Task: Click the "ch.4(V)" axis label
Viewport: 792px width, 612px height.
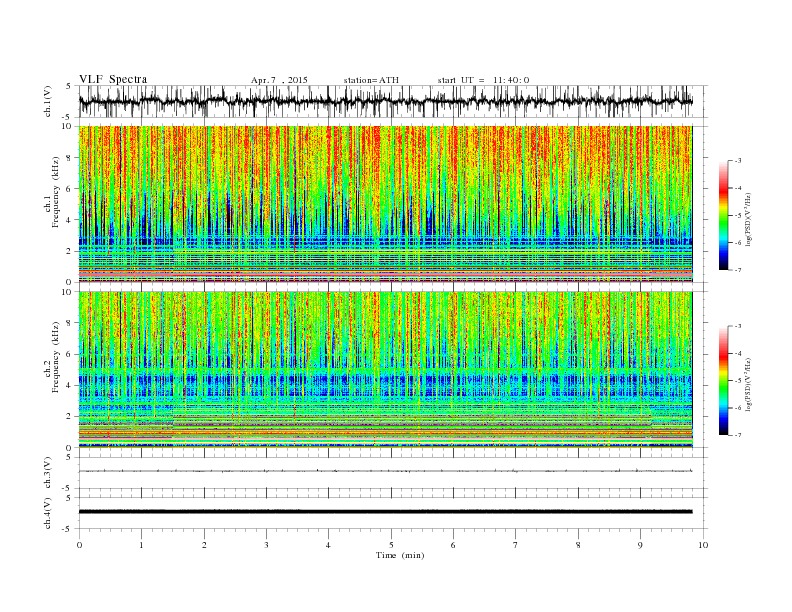Action: click(x=48, y=513)
